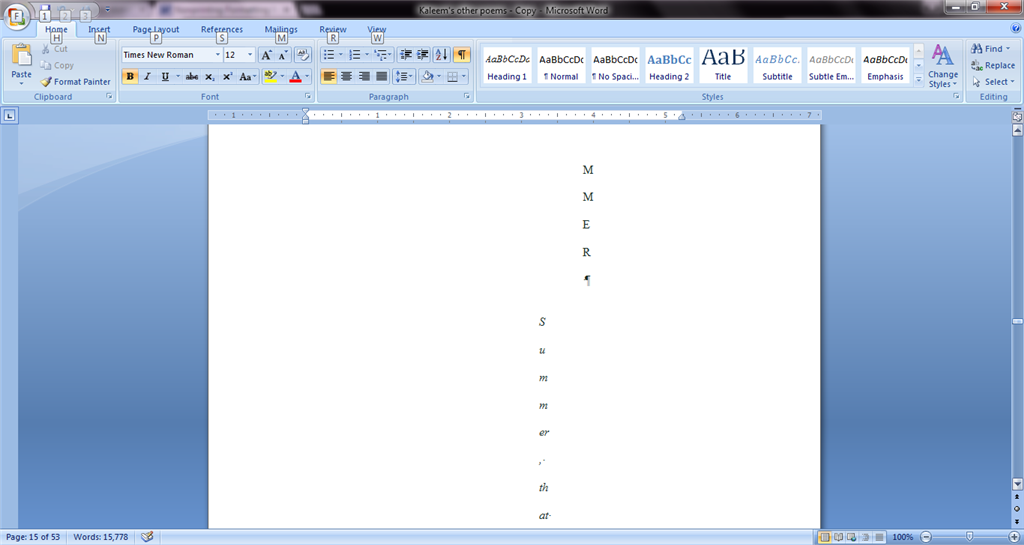Screen dimensions: 1024x545
Task: Open the Paragraph dialog launcher
Action: (x=467, y=96)
